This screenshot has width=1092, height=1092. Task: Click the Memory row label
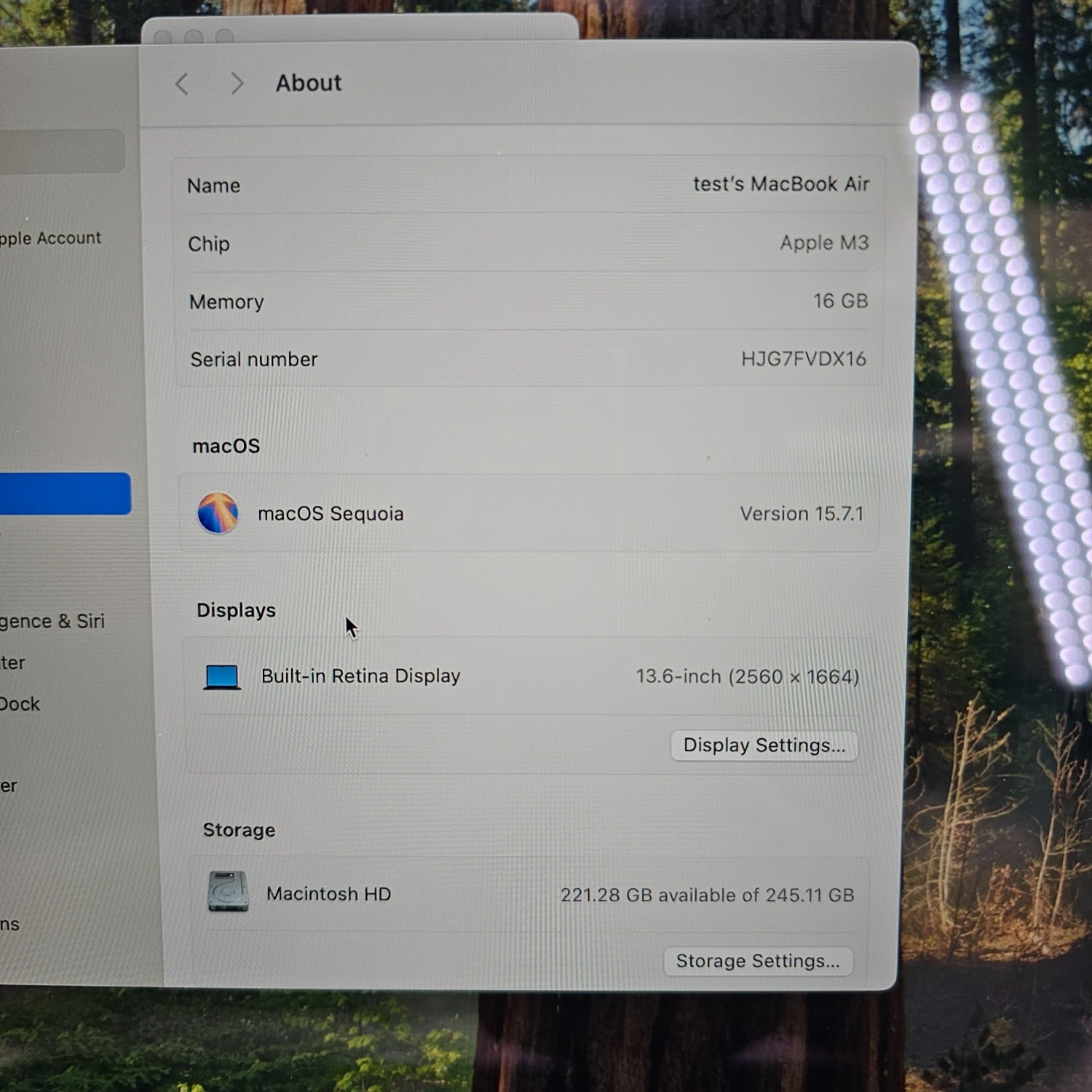click(226, 301)
